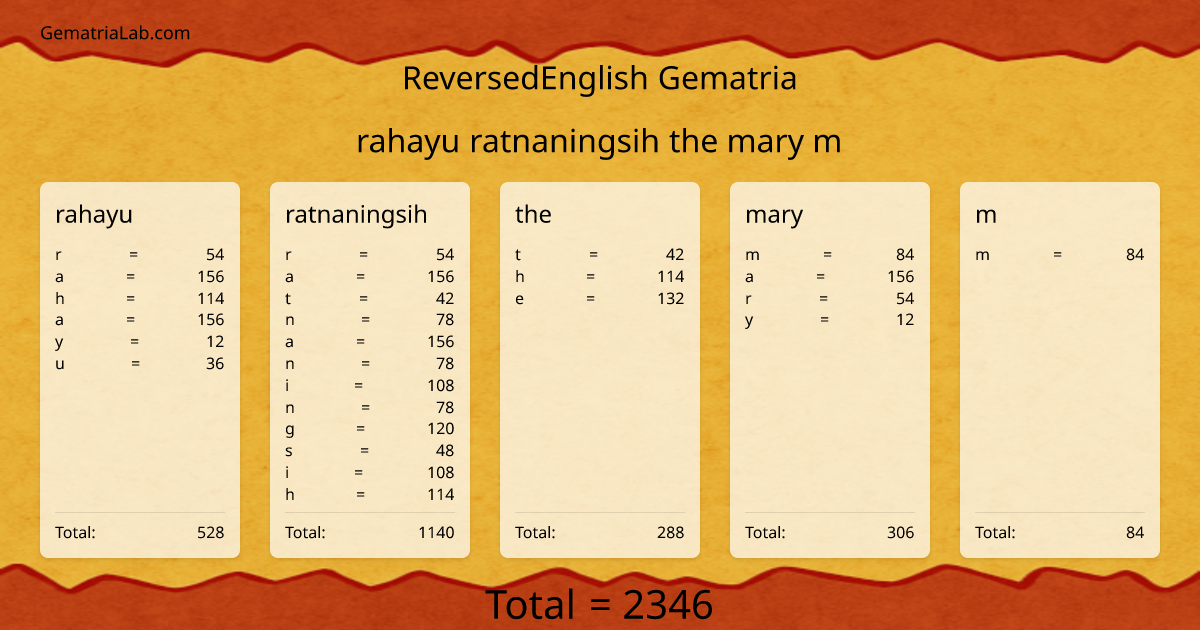
Task: Click the rahayu card heading
Action: 93,214
